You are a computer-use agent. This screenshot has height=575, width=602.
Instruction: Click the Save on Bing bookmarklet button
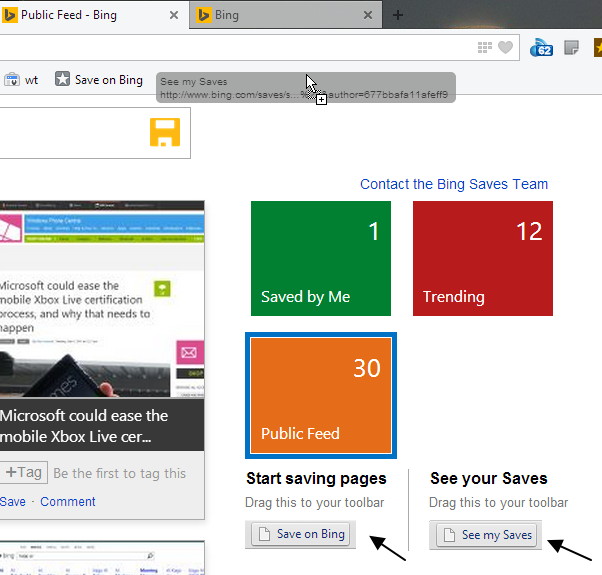click(x=301, y=534)
